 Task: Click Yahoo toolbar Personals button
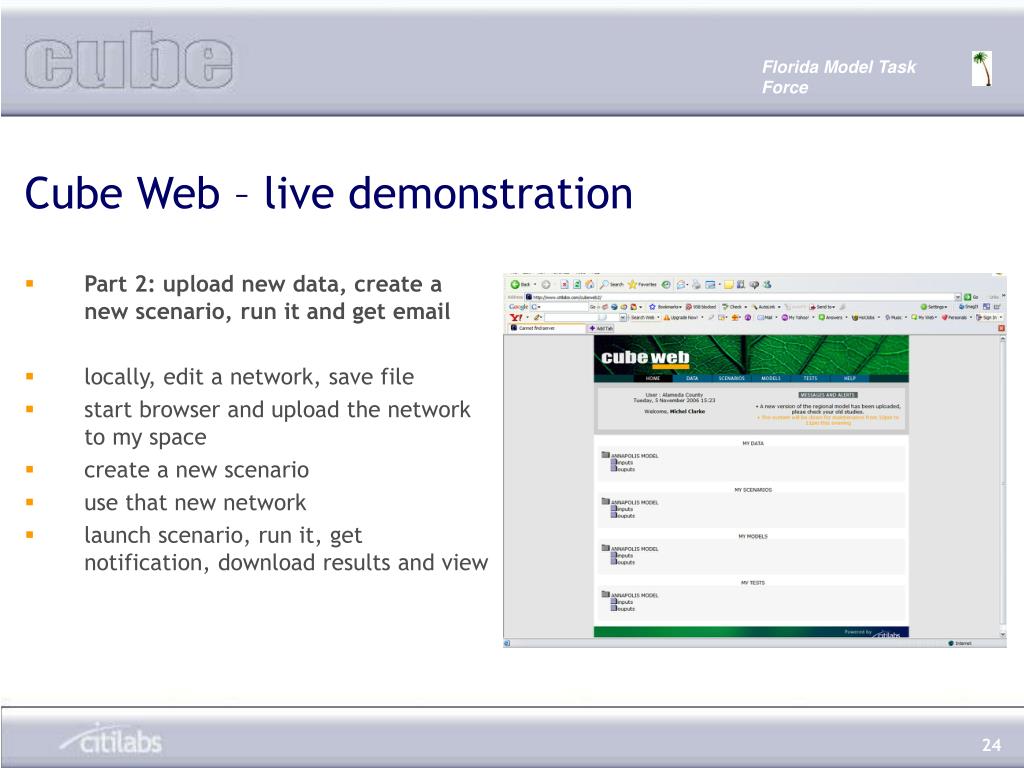pyautogui.click(x=955, y=317)
